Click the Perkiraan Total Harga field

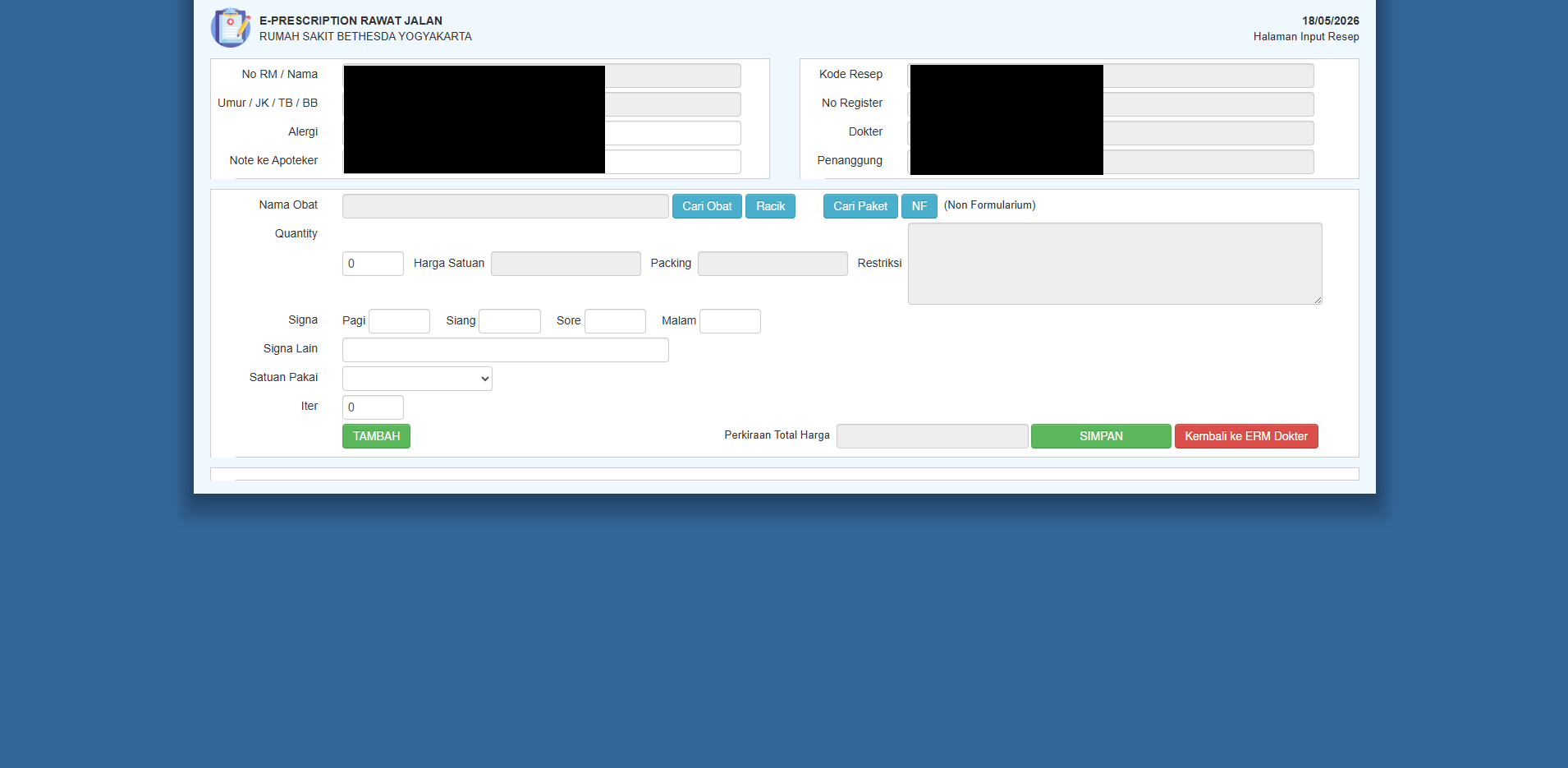932,436
